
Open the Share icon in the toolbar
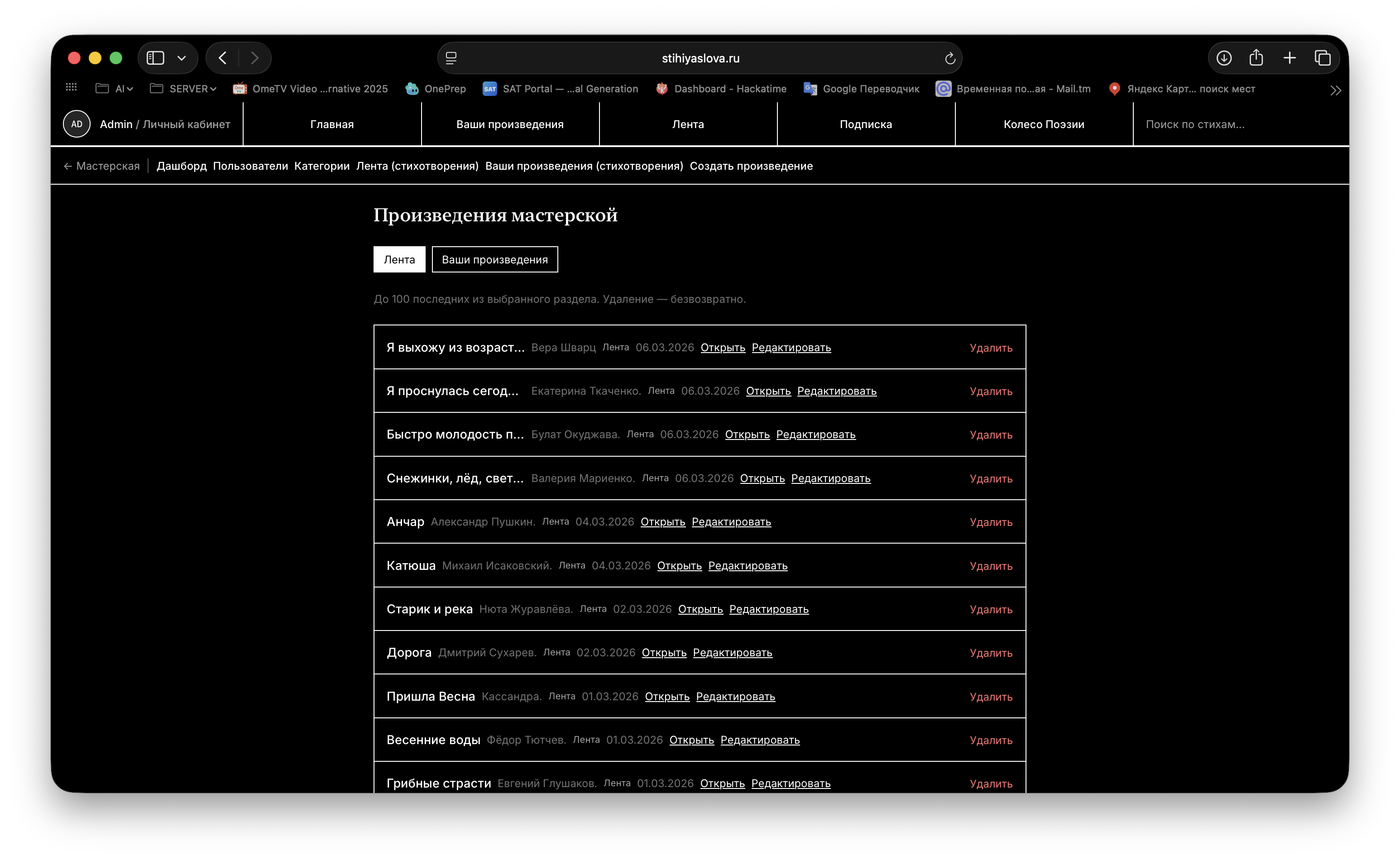pyautogui.click(x=1256, y=57)
